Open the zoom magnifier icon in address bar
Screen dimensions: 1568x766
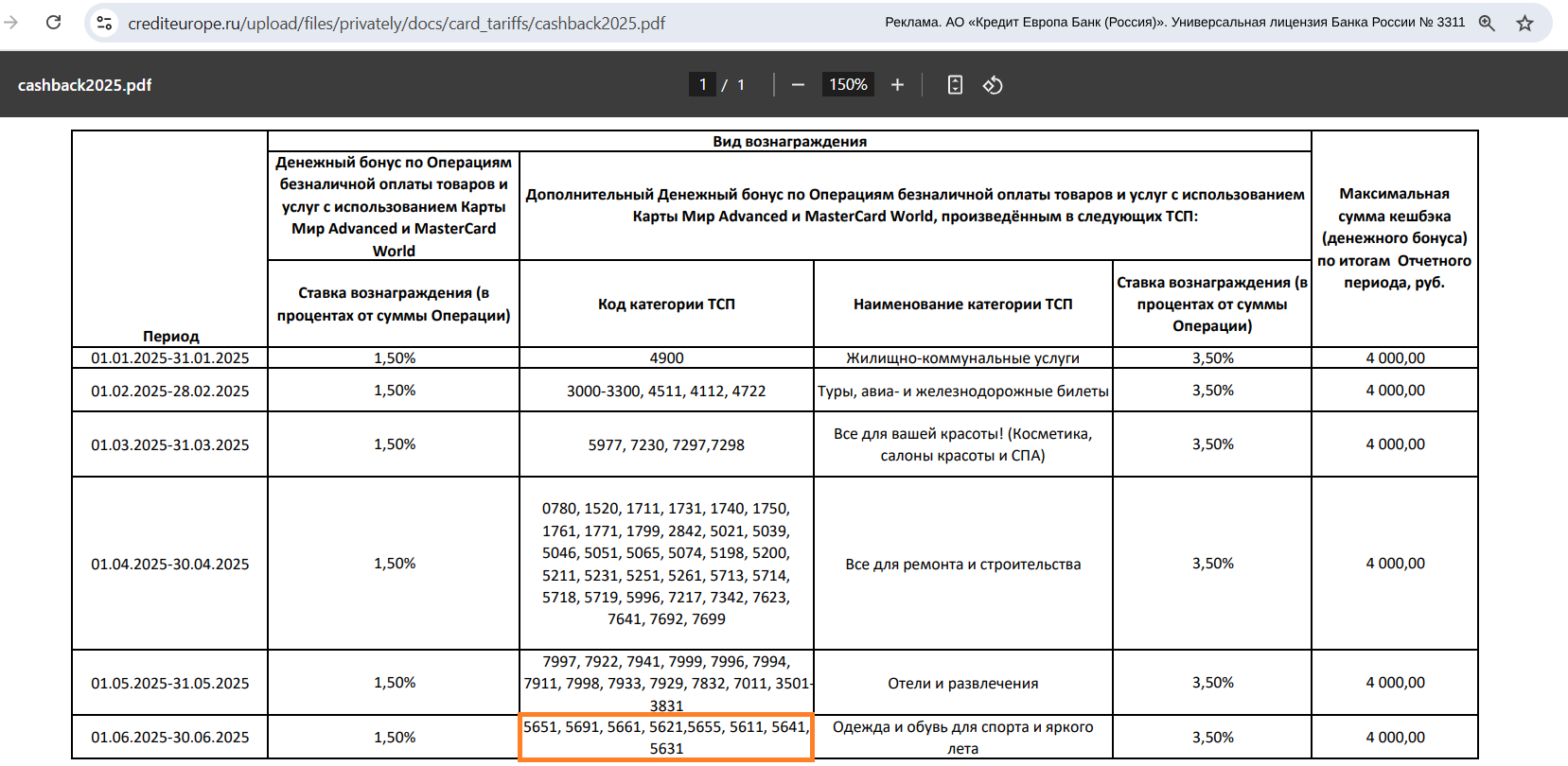(x=1487, y=23)
